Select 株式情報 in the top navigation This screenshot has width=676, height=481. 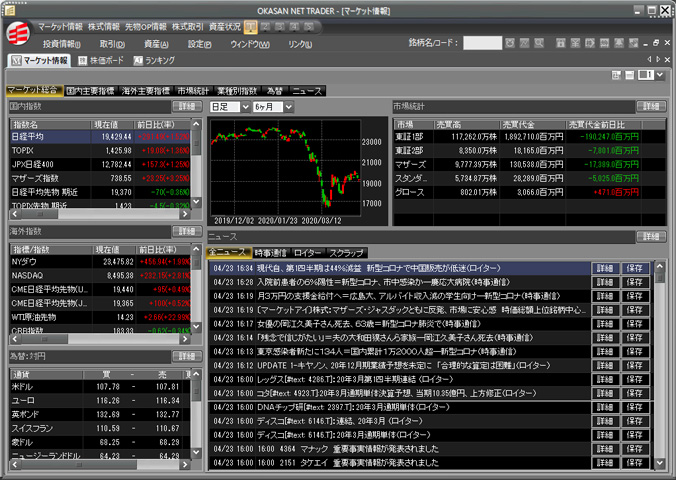103,27
